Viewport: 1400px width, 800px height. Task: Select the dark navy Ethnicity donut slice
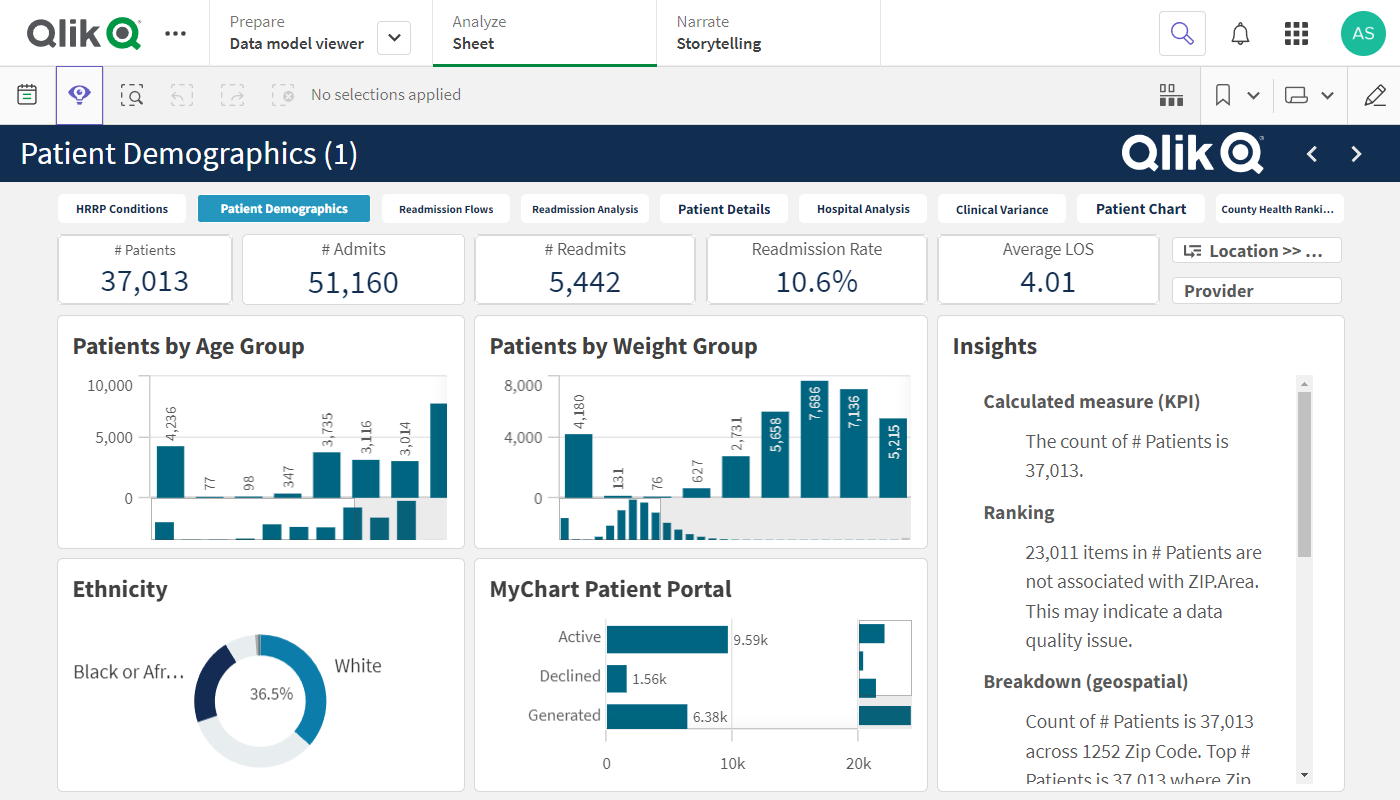pos(211,685)
